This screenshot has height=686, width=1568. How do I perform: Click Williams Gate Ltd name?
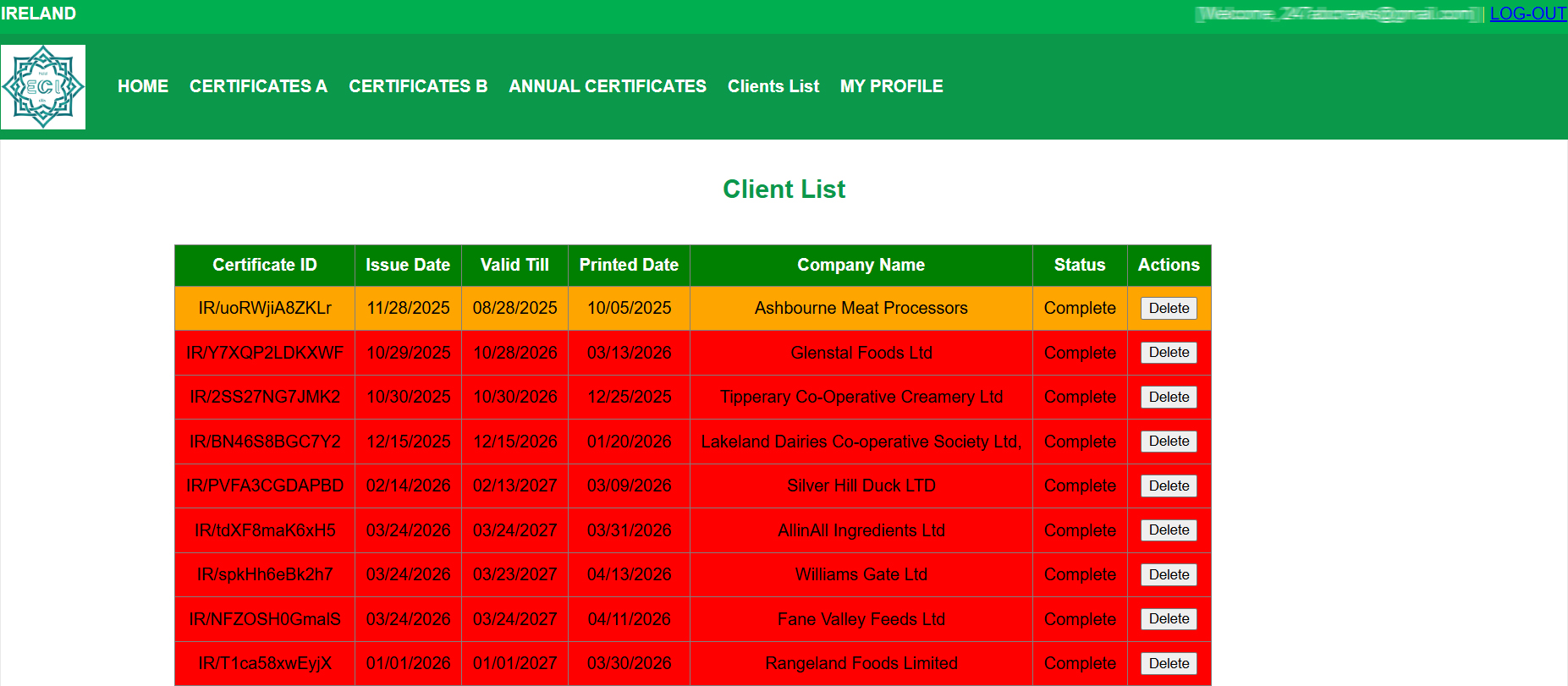coord(861,574)
